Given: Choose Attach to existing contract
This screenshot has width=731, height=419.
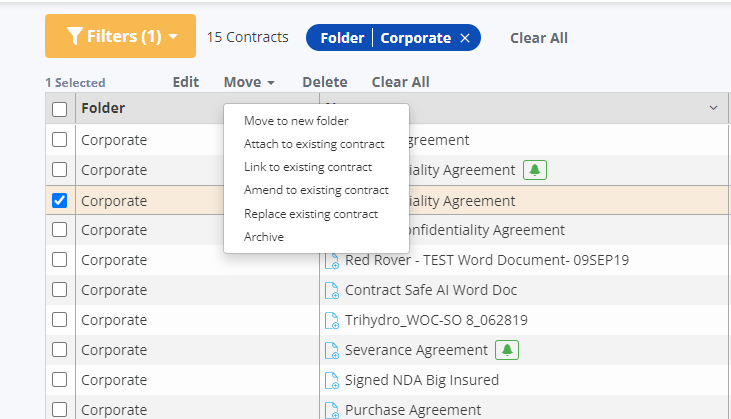Looking at the screenshot, I should pos(314,144).
